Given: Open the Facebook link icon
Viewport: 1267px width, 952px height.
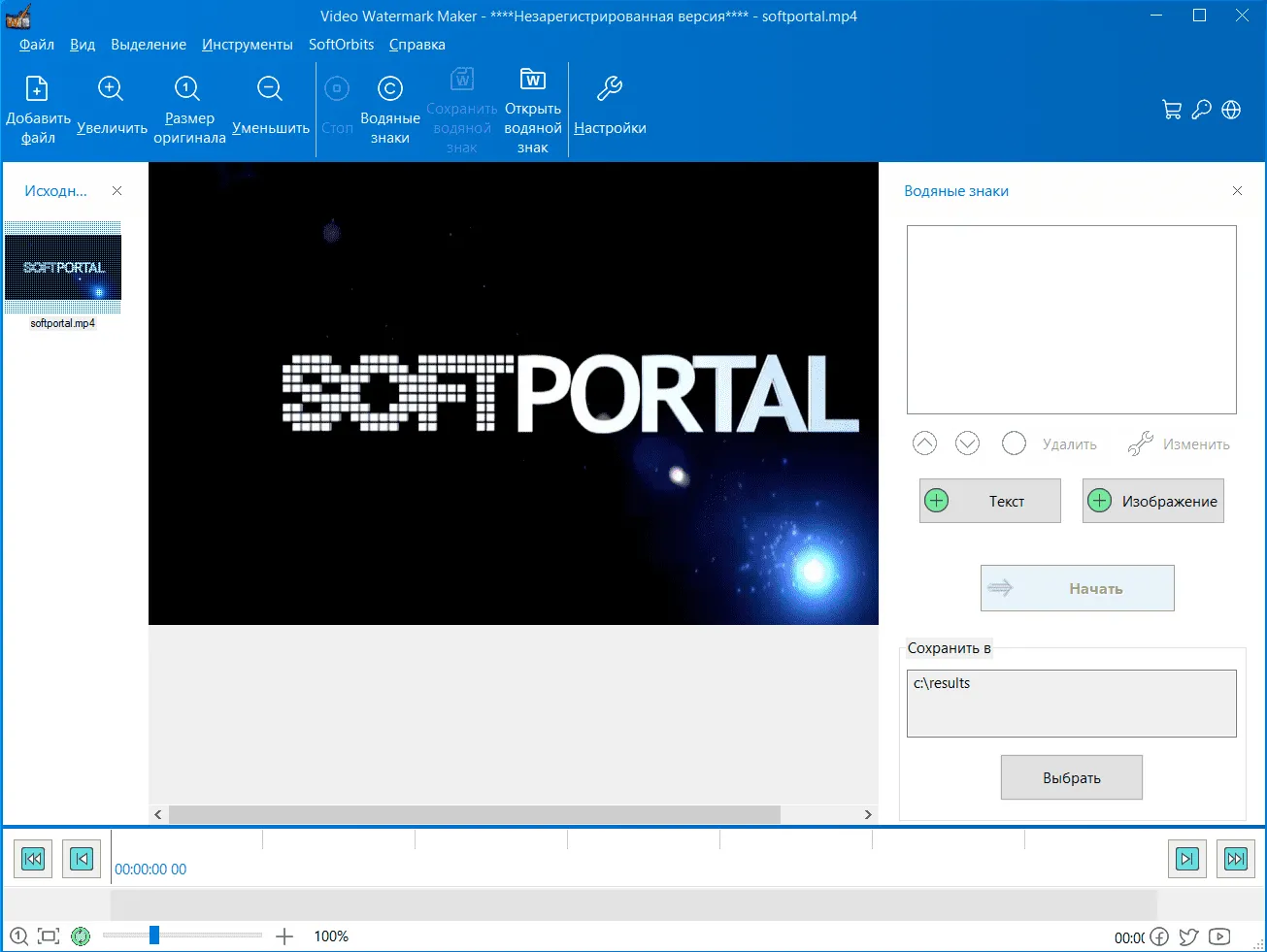Looking at the screenshot, I should pyautogui.click(x=1159, y=937).
